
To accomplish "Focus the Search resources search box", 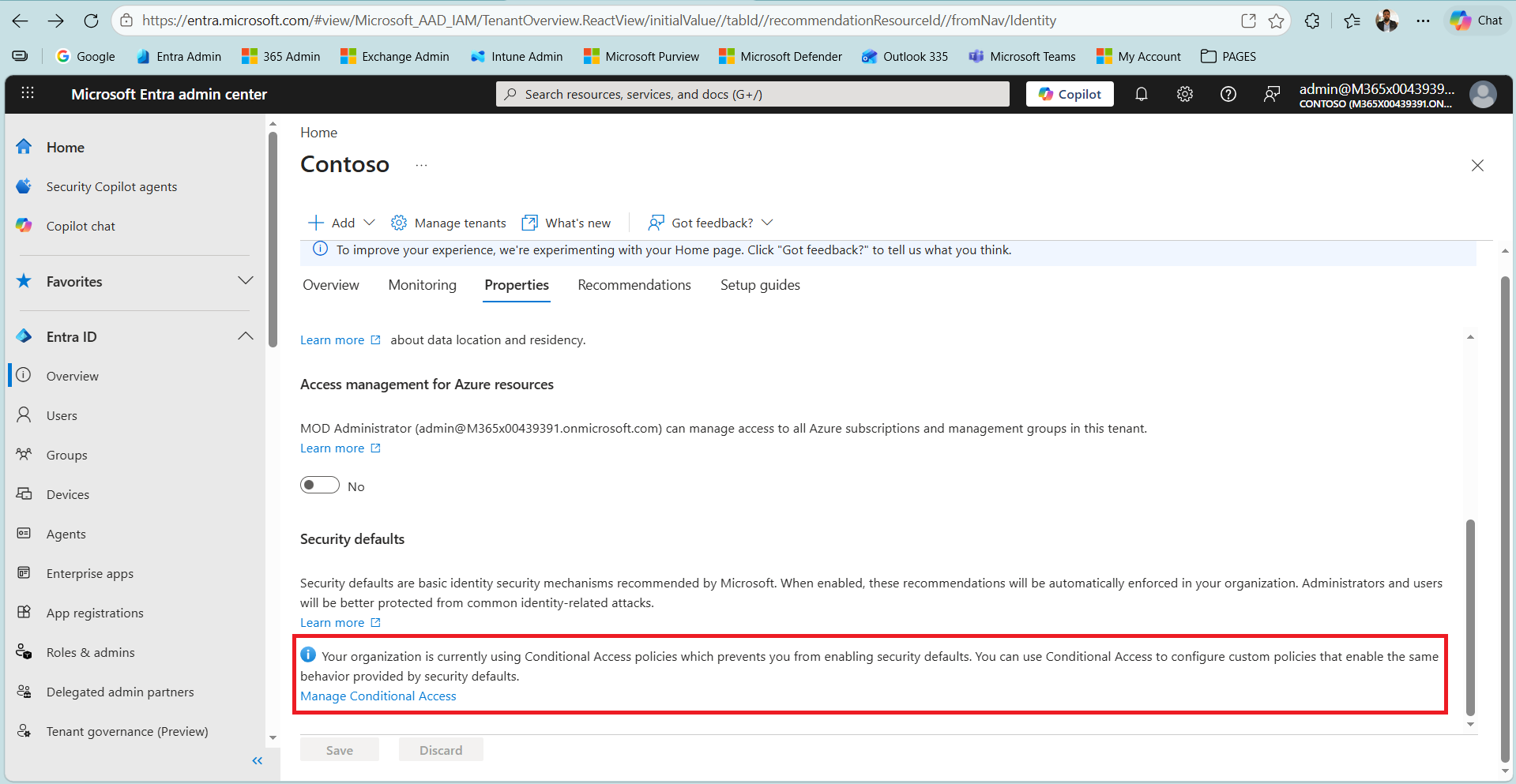I will click(x=753, y=94).
